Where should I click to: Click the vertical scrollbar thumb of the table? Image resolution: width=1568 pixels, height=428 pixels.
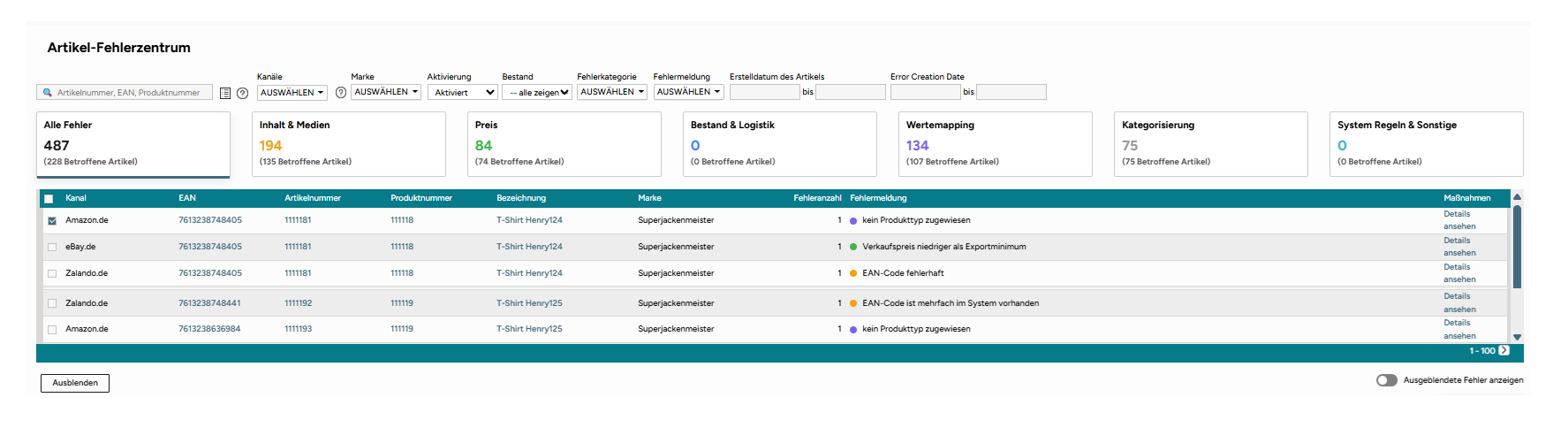[1517, 247]
